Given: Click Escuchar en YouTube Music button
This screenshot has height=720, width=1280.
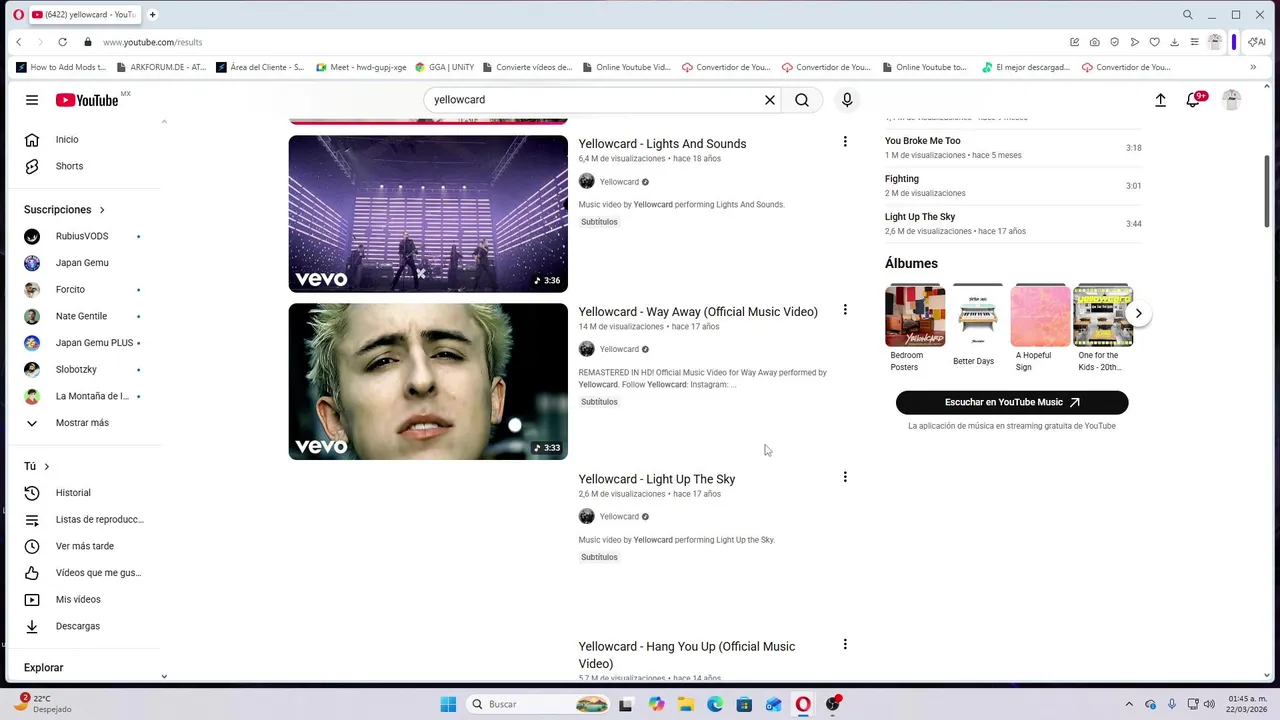Looking at the screenshot, I should (1012, 402).
